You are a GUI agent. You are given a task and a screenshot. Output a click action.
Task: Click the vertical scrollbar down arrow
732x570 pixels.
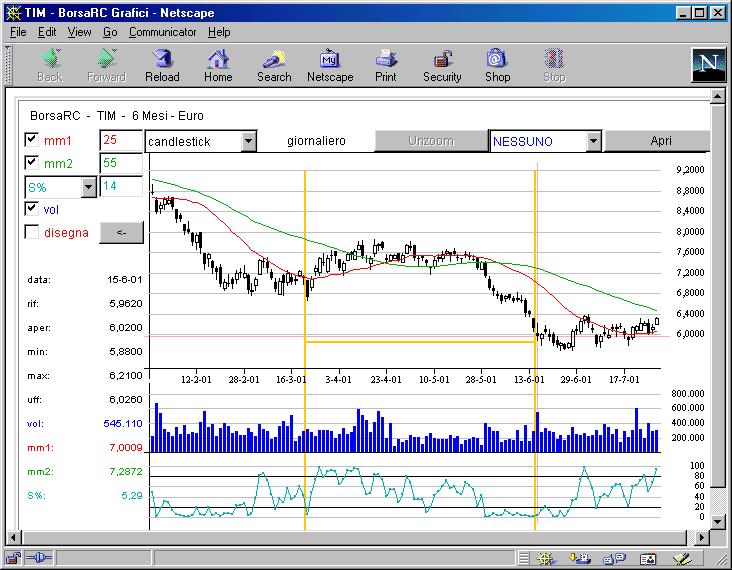point(718,521)
